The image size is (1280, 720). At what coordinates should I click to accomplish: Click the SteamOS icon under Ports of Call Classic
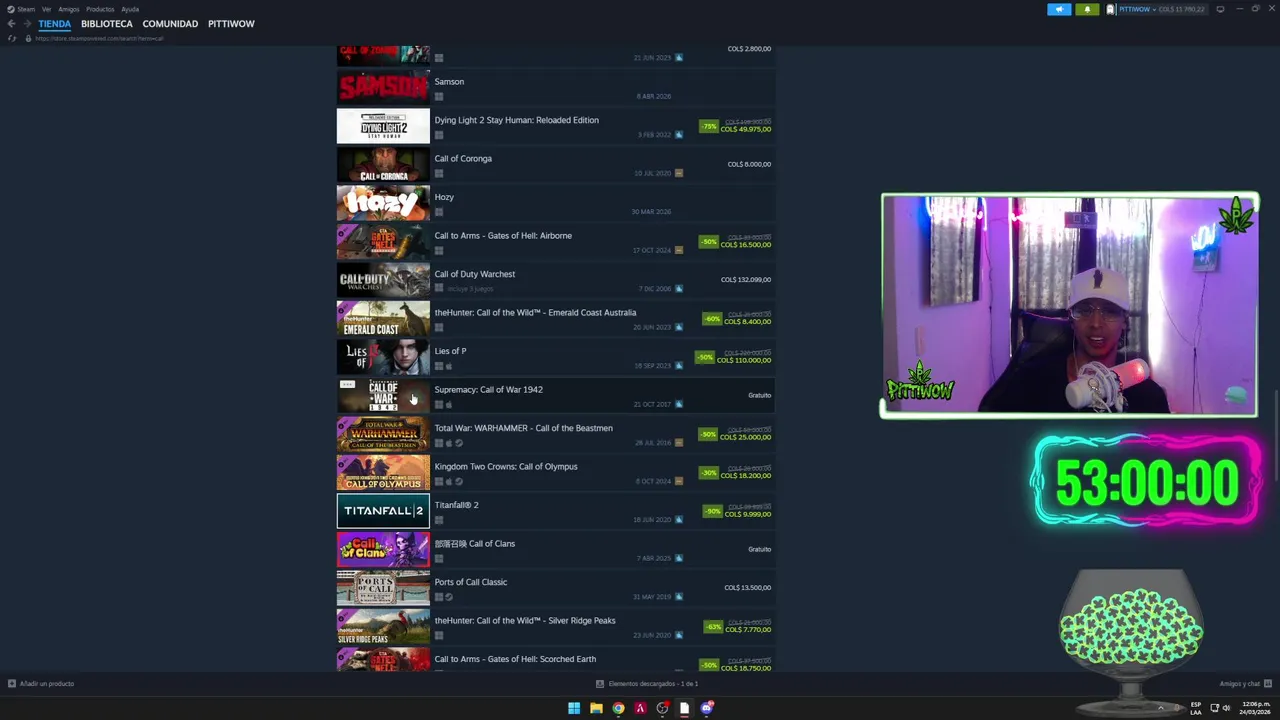(449, 597)
